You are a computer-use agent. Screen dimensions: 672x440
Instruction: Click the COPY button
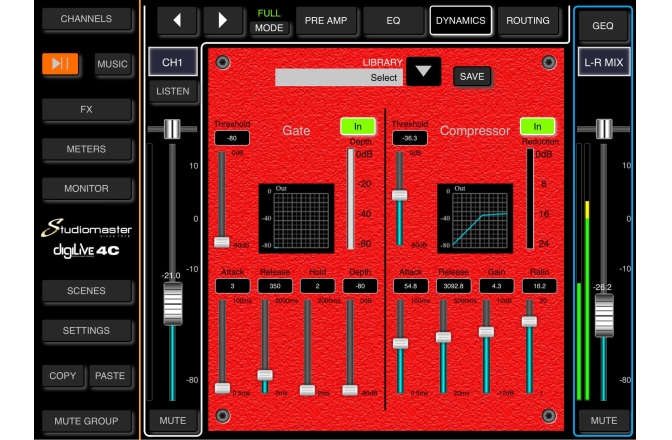click(x=63, y=376)
